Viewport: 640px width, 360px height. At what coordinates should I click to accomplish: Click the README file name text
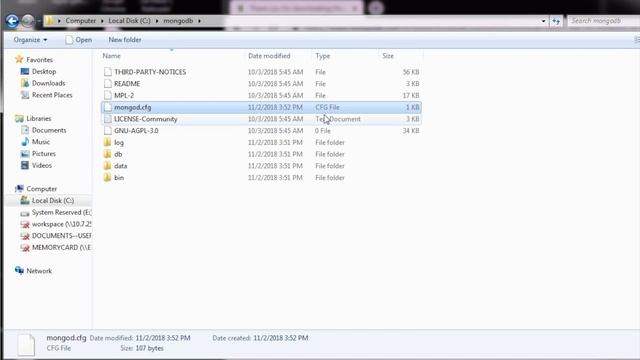click(x=127, y=84)
